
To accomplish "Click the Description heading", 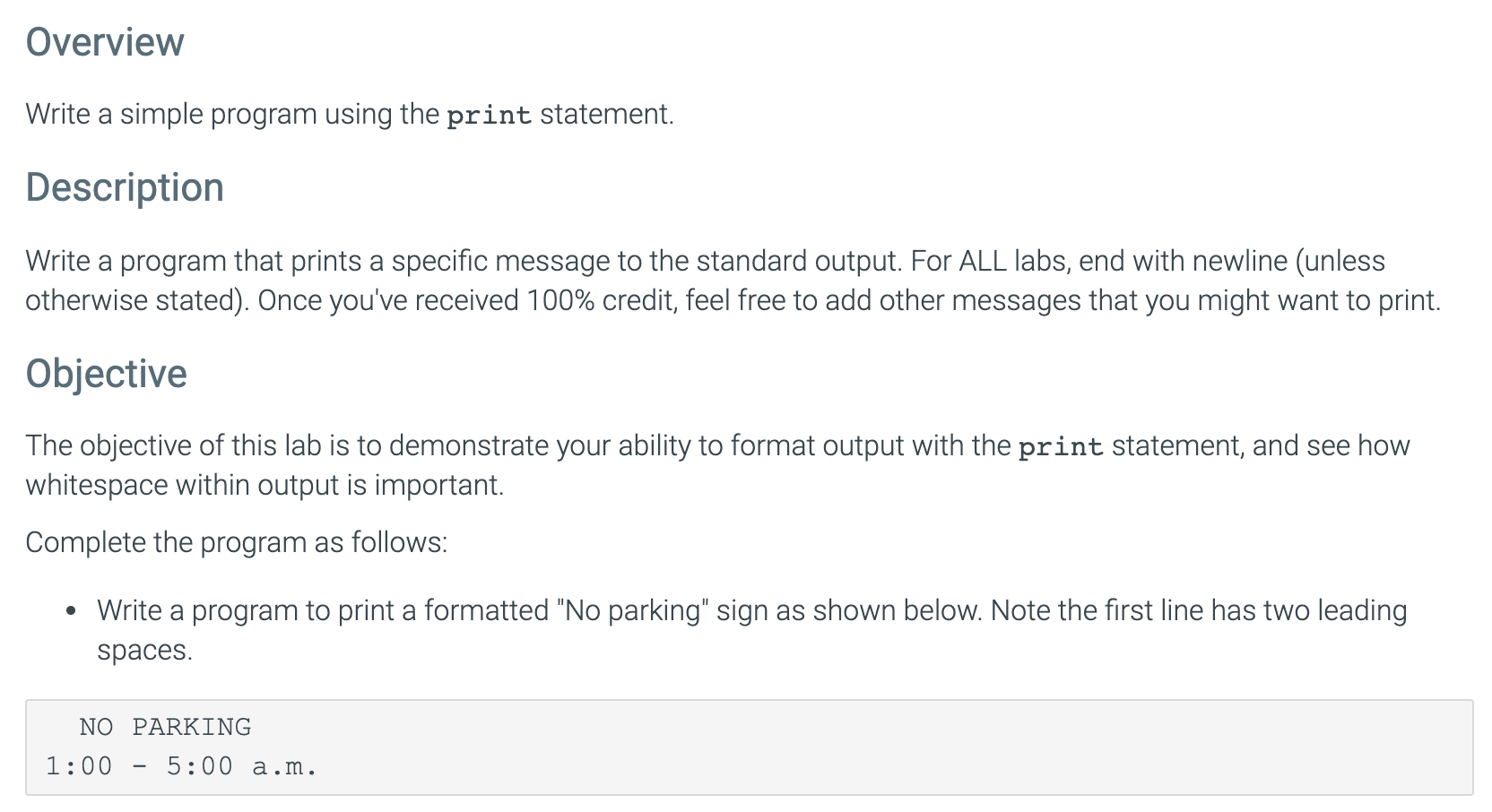I will click(125, 187).
